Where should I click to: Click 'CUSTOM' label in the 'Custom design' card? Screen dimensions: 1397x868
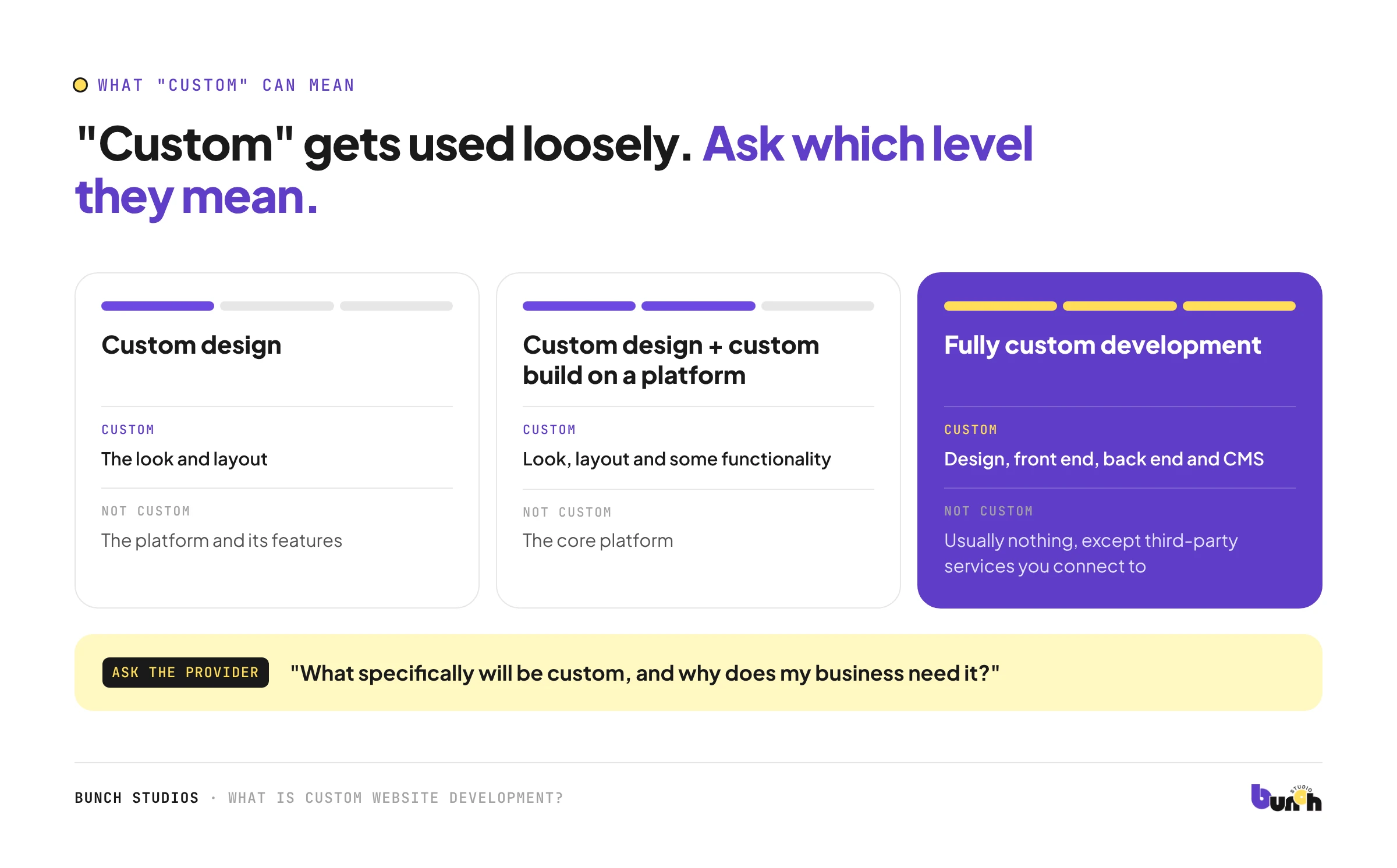click(x=128, y=429)
